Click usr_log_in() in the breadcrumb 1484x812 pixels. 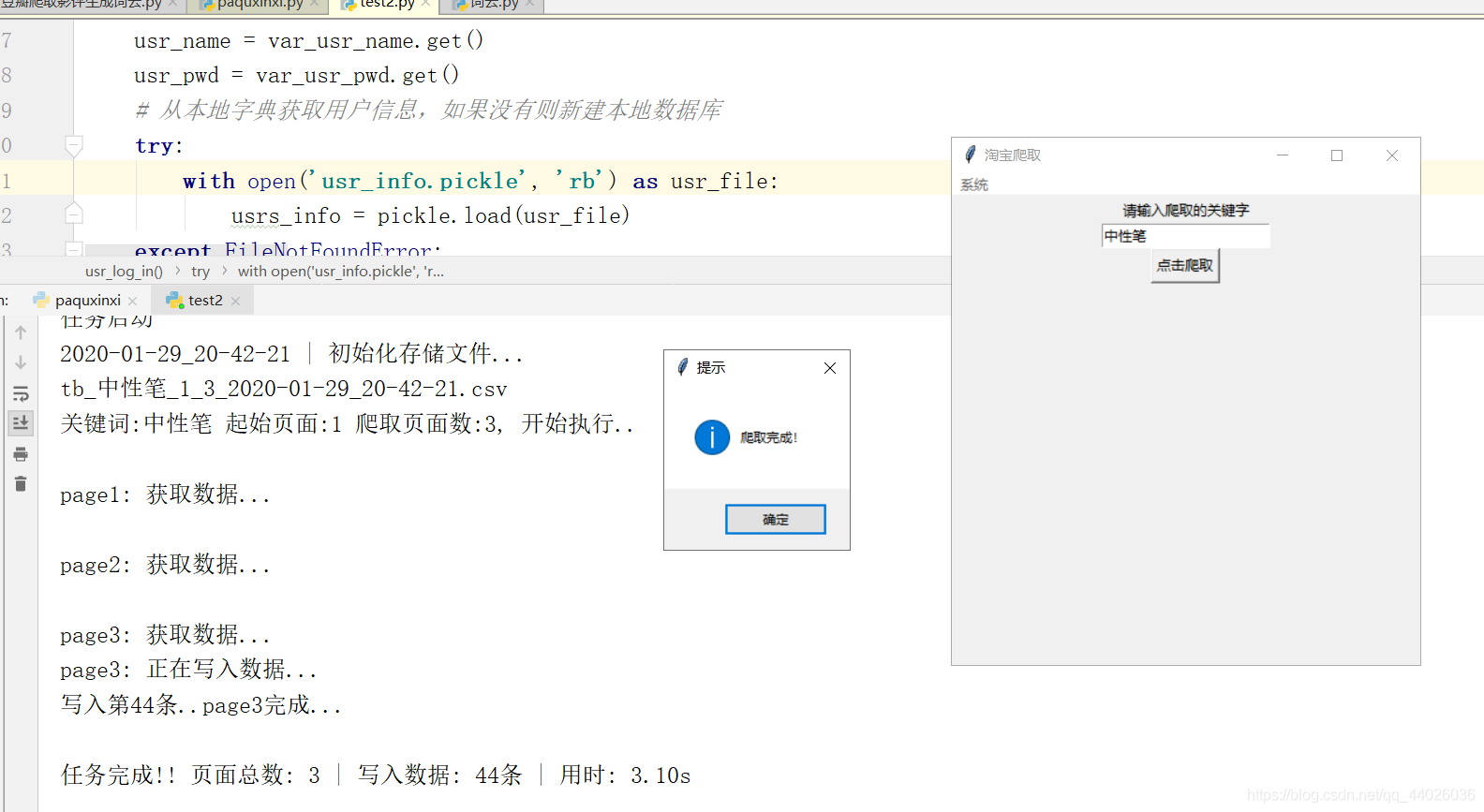(x=124, y=272)
